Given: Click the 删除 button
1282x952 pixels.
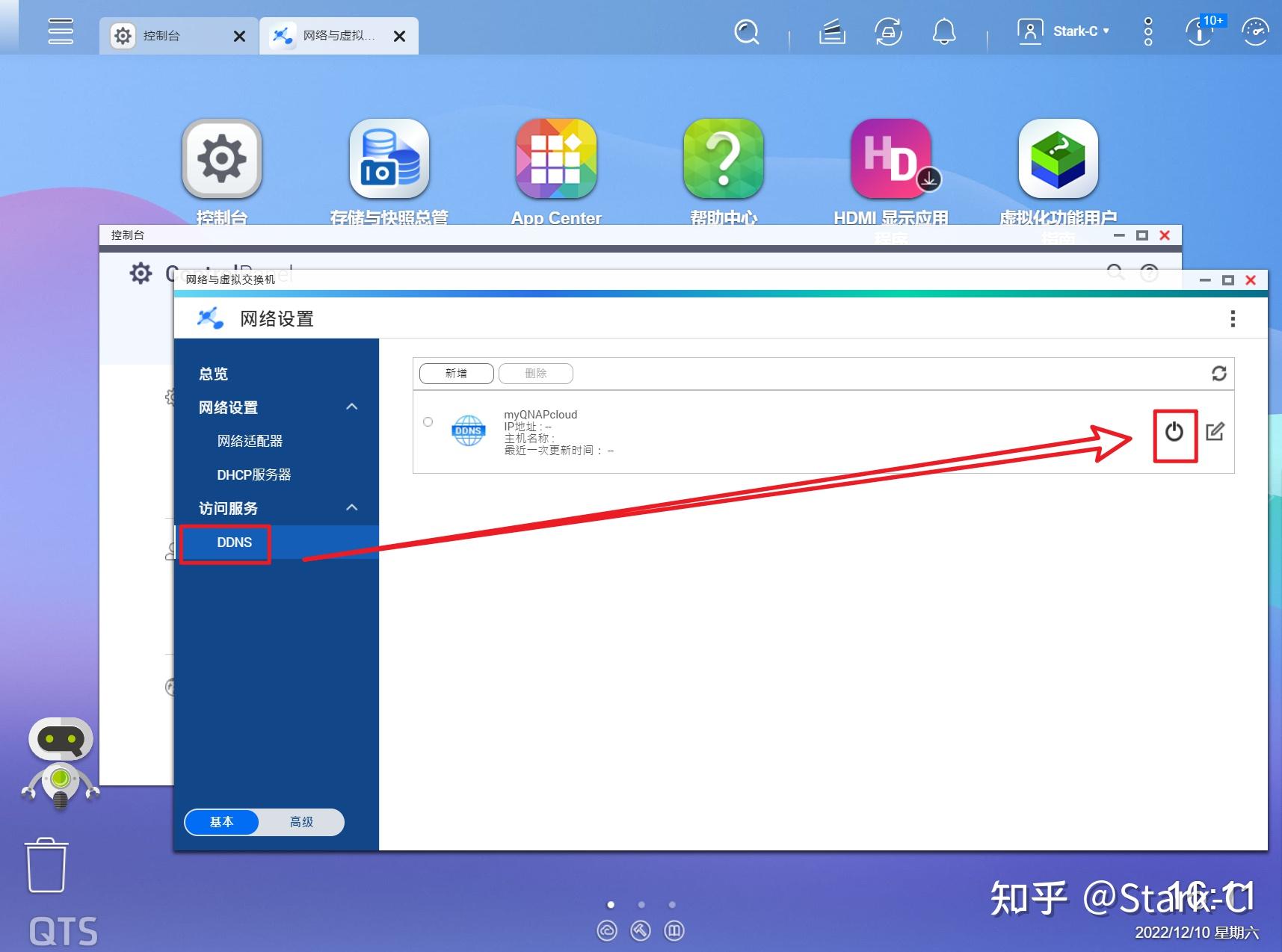Looking at the screenshot, I should tap(536, 374).
